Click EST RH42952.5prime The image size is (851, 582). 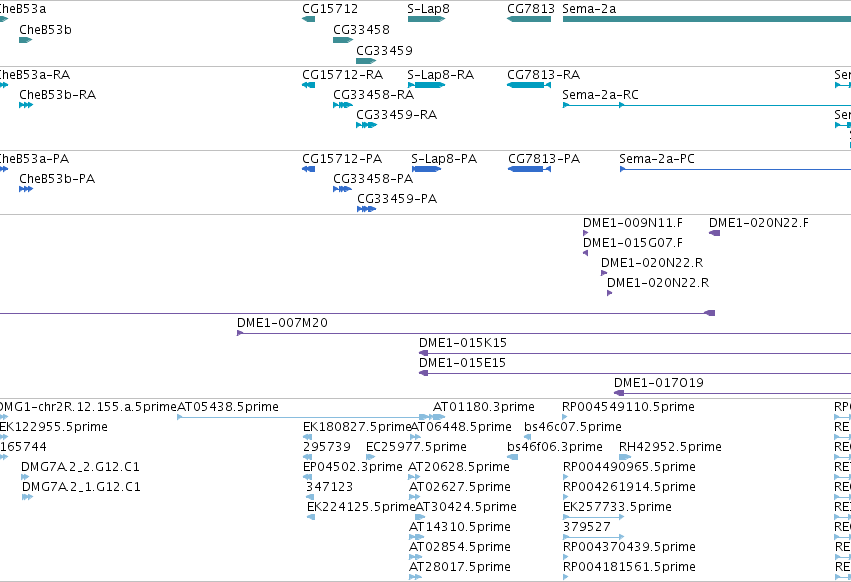click(x=670, y=447)
